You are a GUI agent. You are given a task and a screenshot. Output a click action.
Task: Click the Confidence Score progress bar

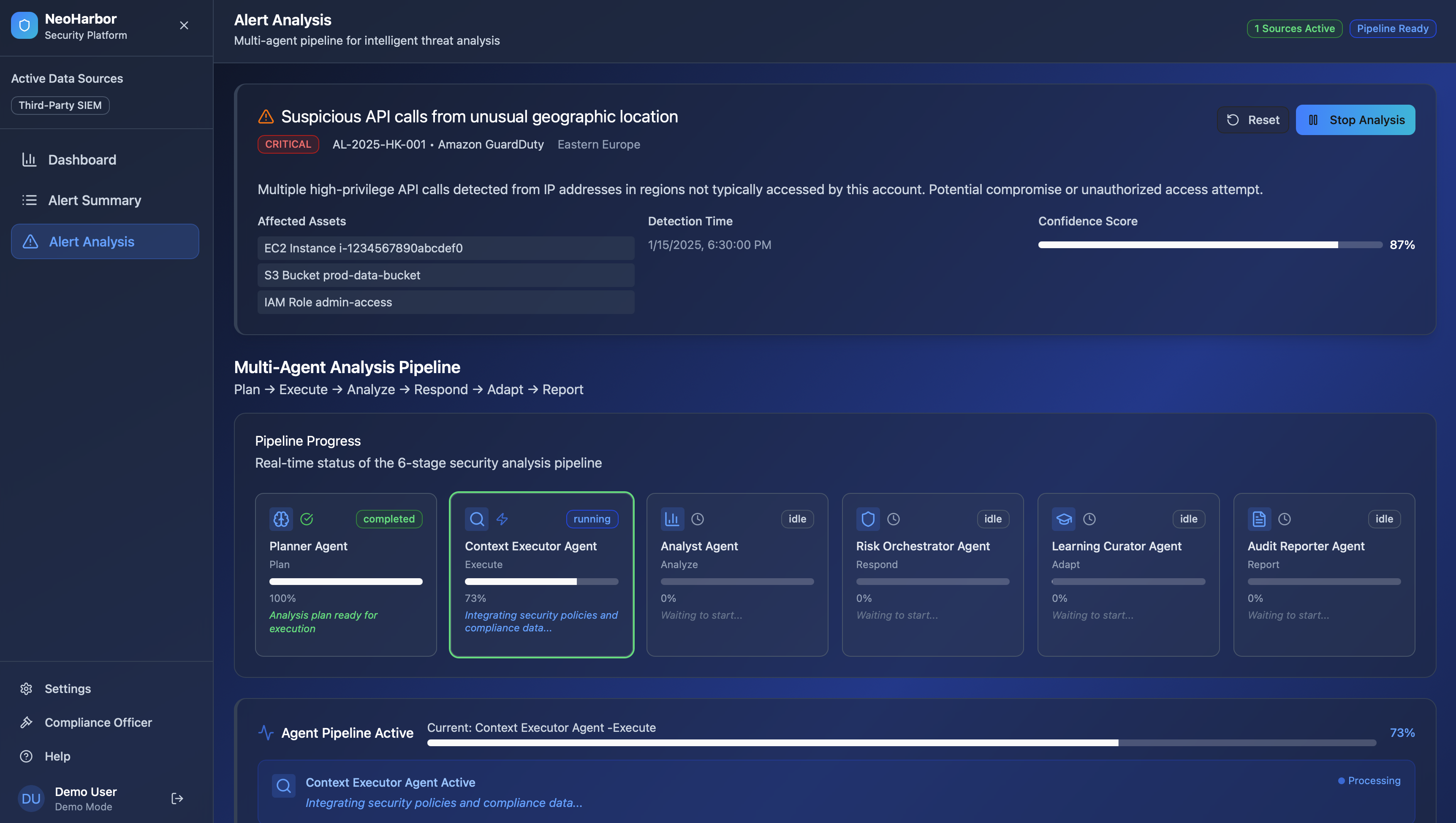(1210, 245)
